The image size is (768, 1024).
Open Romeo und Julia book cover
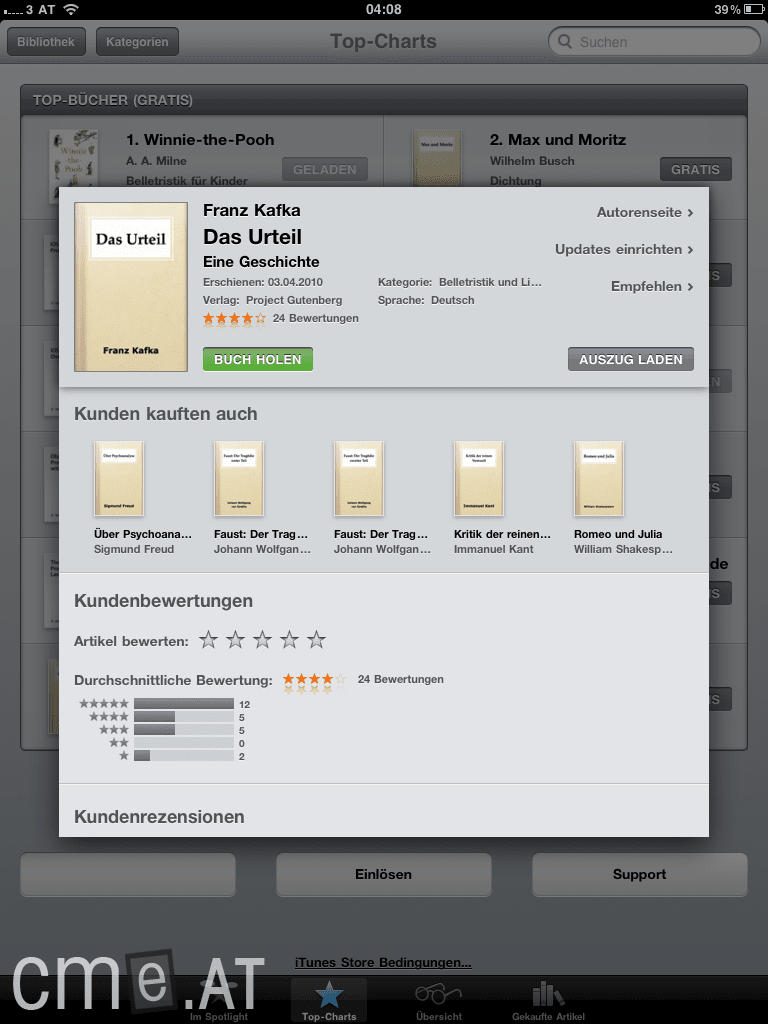(599, 479)
